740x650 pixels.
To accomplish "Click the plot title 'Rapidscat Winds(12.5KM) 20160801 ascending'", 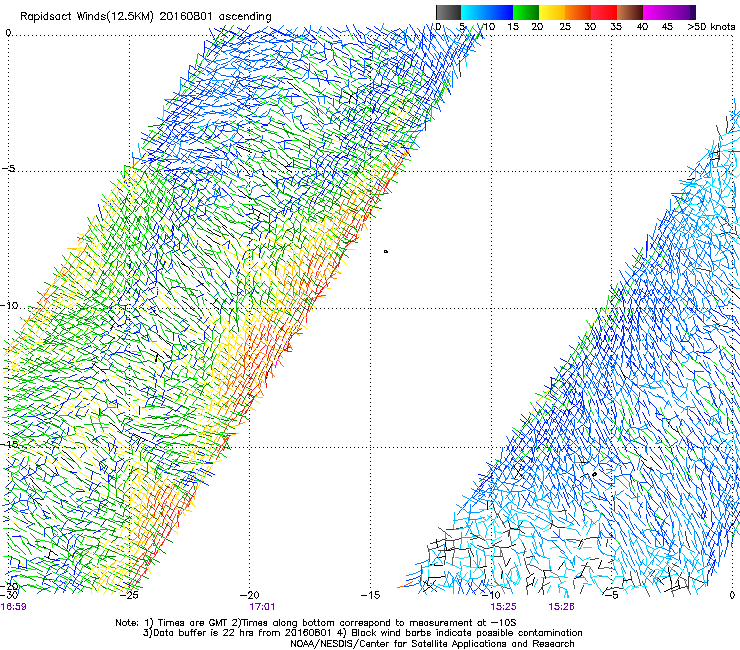I will pyautogui.click(x=146, y=16).
